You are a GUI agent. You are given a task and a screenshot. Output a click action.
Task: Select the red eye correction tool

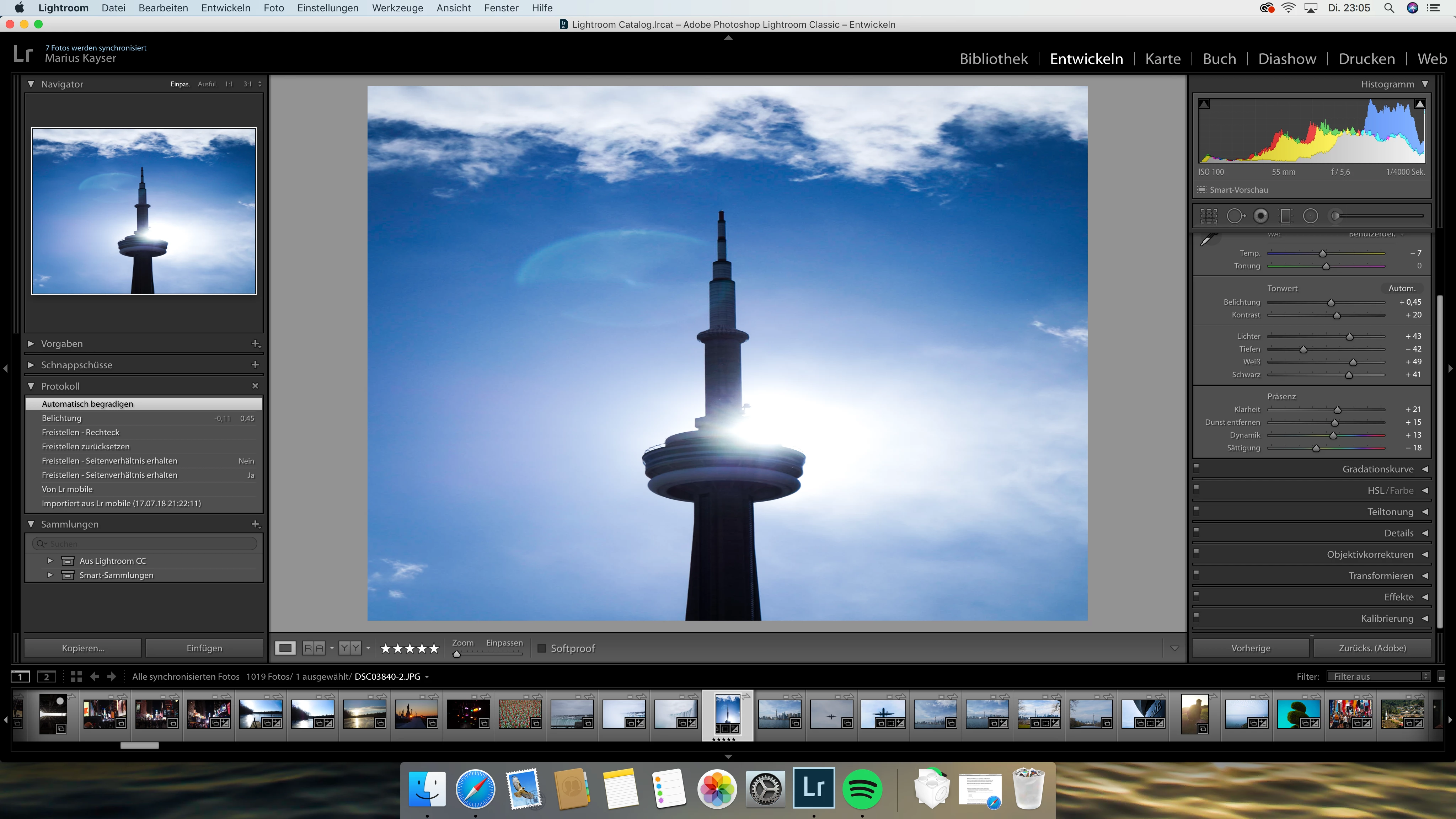click(1260, 216)
